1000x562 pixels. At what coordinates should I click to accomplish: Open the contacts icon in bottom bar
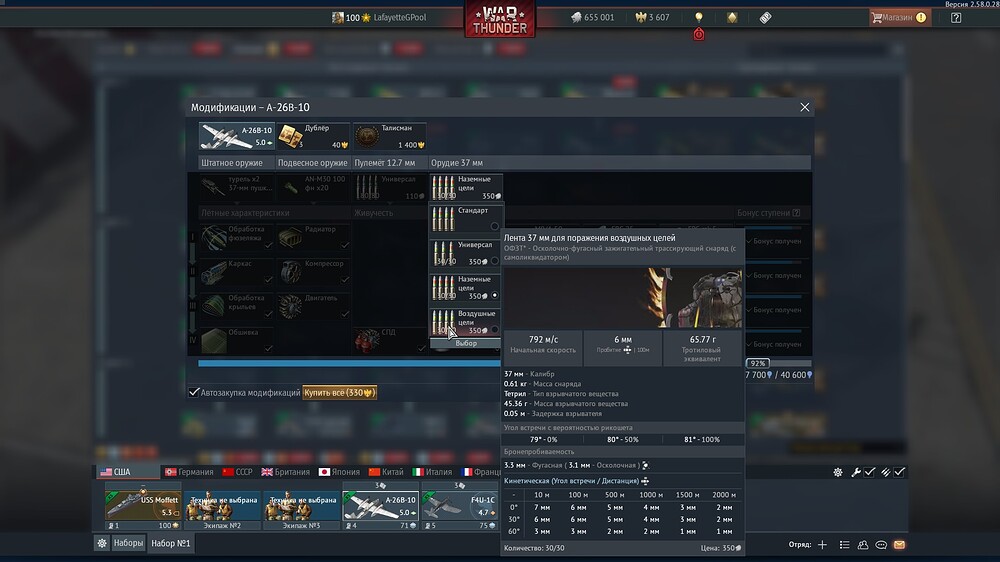tap(863, 545)
